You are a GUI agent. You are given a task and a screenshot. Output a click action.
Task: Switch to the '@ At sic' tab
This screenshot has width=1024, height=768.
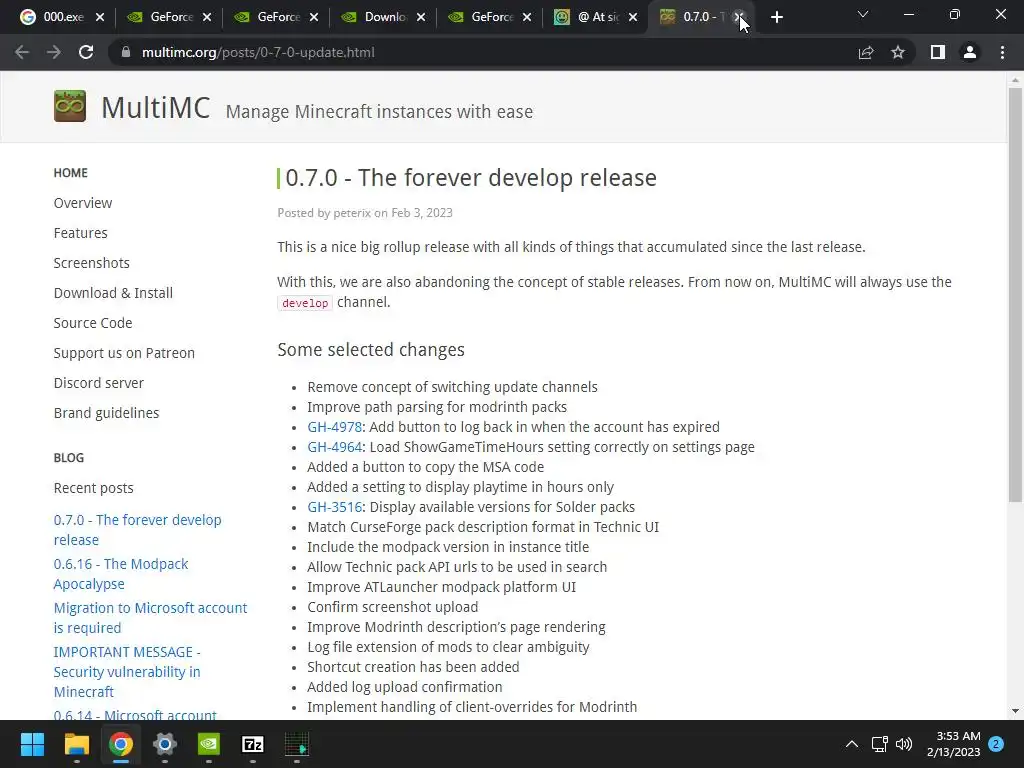pyautogui.click(x=597, y=17)
